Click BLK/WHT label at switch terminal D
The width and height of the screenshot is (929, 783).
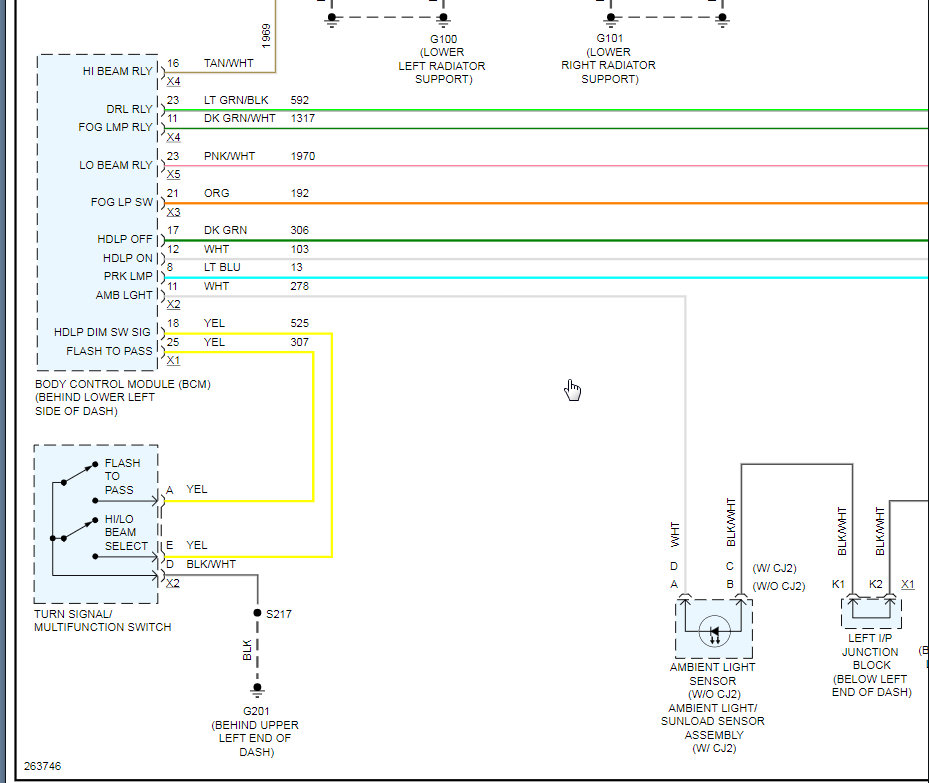[x=211, y=564]
